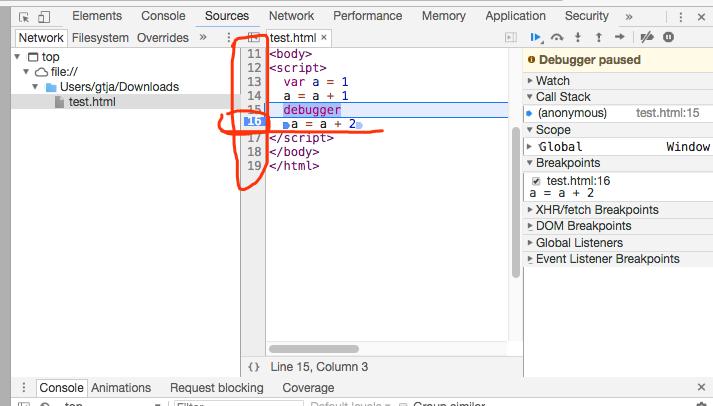Click the Step arrow icon

click(620, 37)
